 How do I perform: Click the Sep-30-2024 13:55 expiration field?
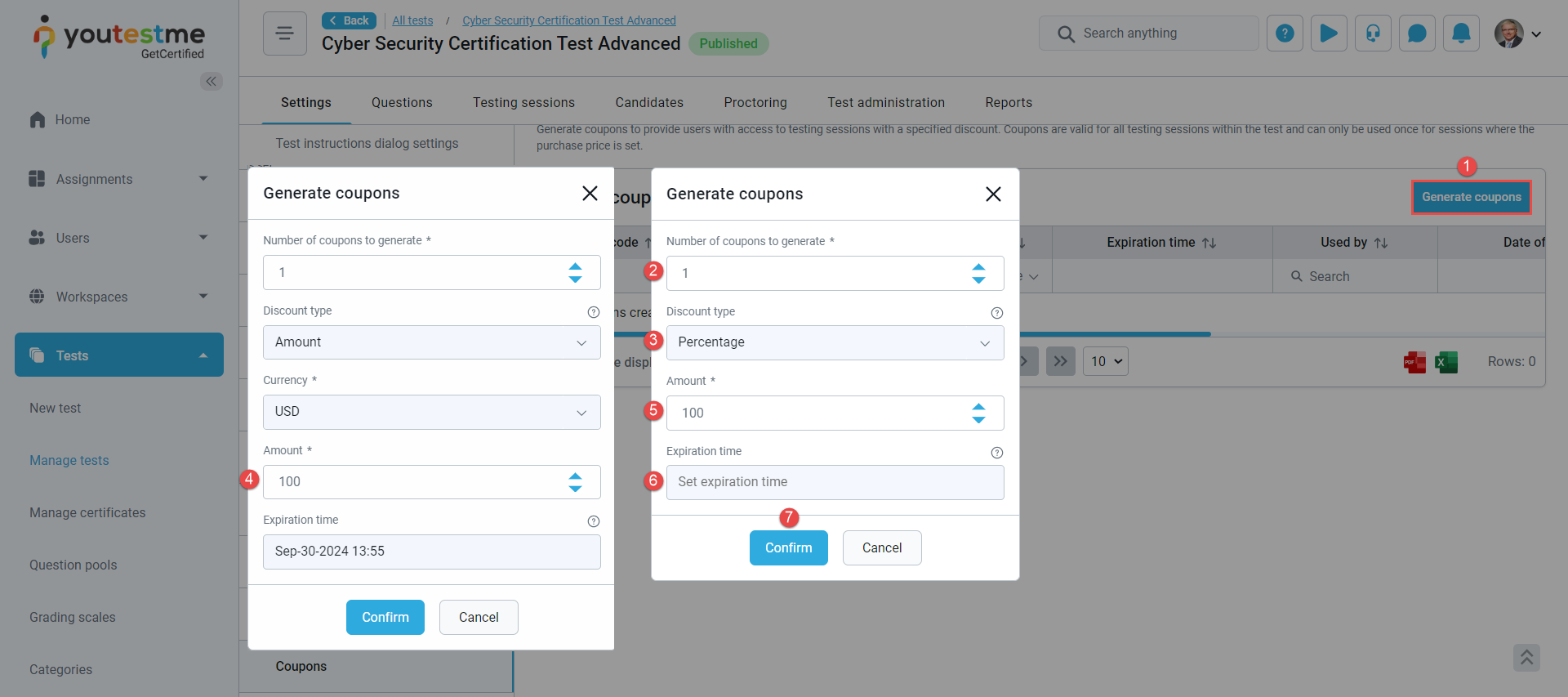tap(432, 552)
